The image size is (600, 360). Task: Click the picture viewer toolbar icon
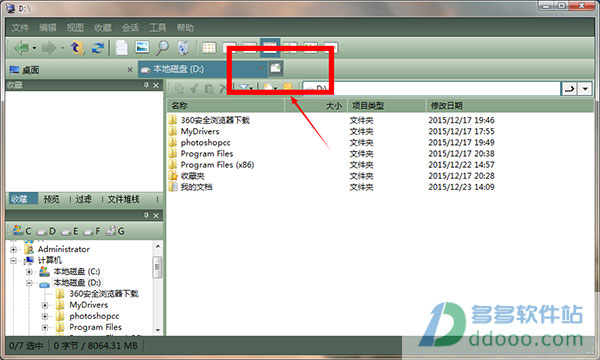[x=142, y=47]
